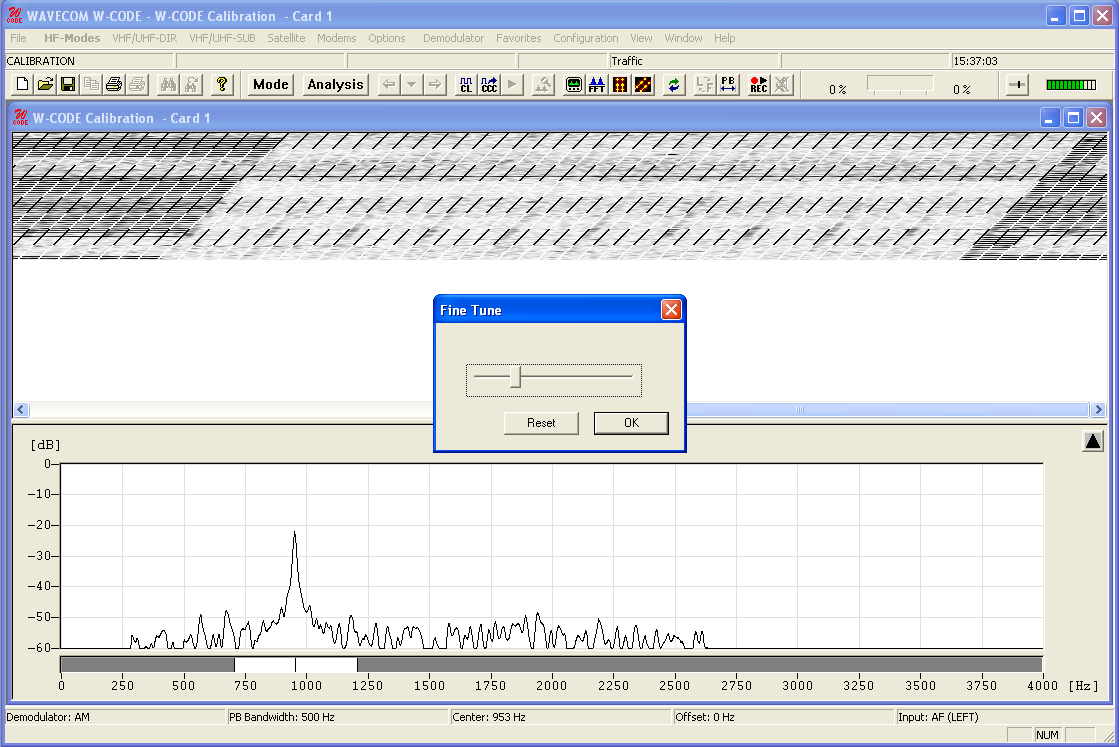Screen dimensions: 1119x747
Task: Click the oscilloscope display icon
Action: click(x=574, y=85)
